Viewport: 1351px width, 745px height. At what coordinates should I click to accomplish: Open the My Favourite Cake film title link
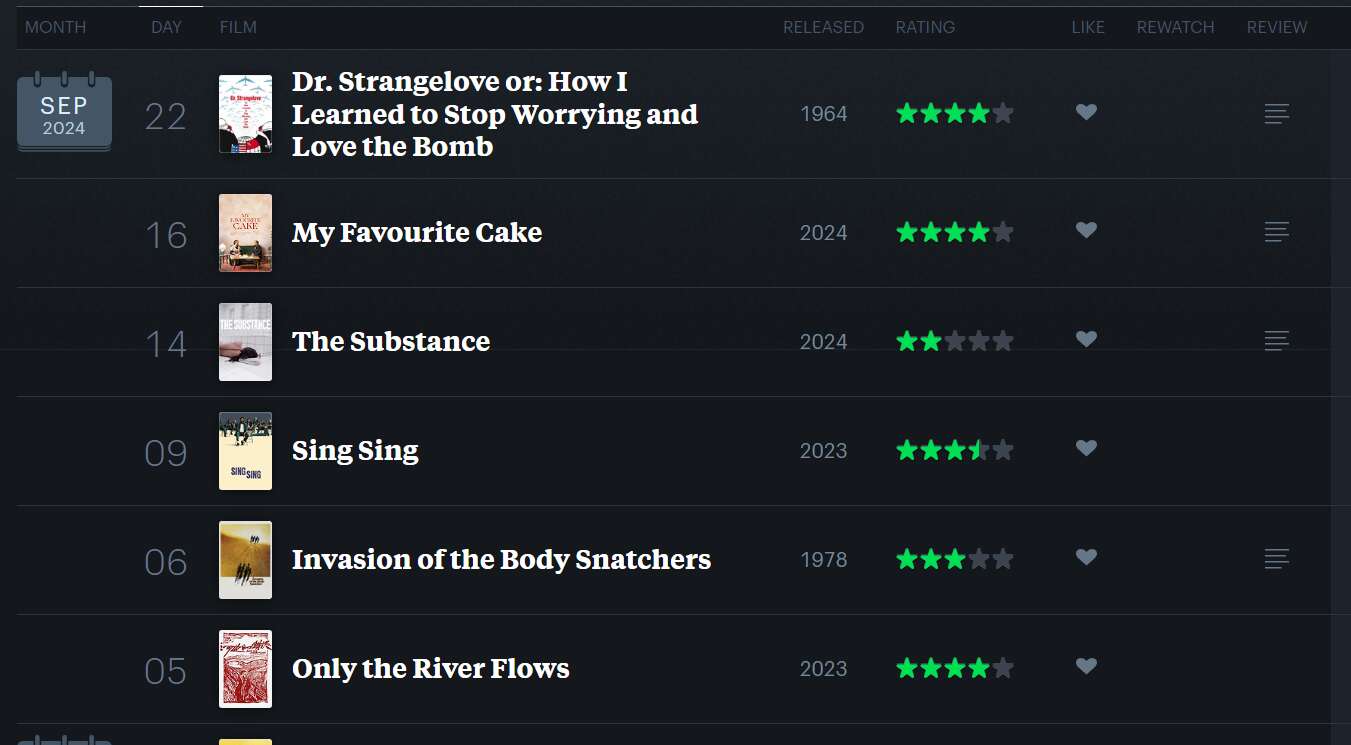click(417, 233)
